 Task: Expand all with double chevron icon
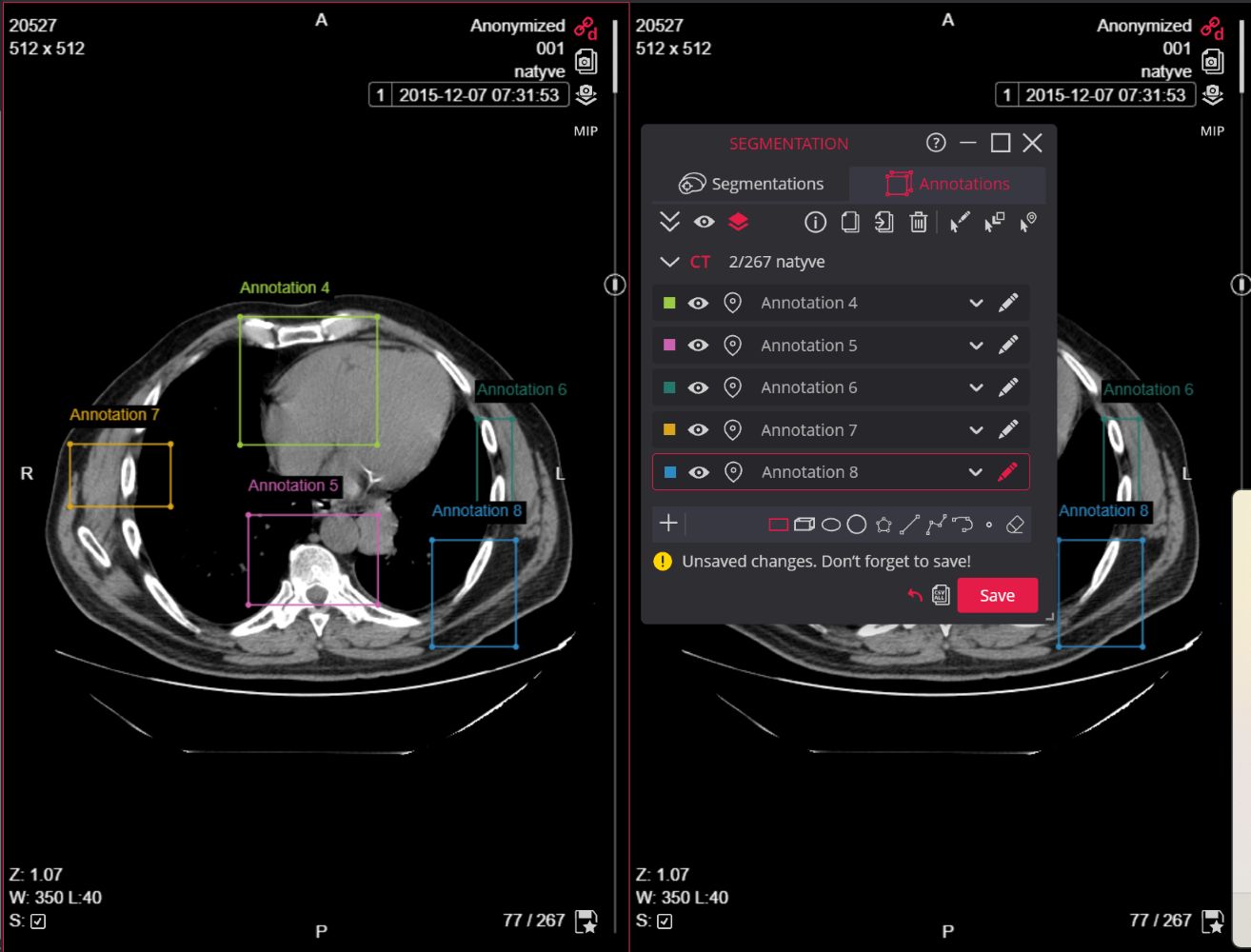pos(669,222)
